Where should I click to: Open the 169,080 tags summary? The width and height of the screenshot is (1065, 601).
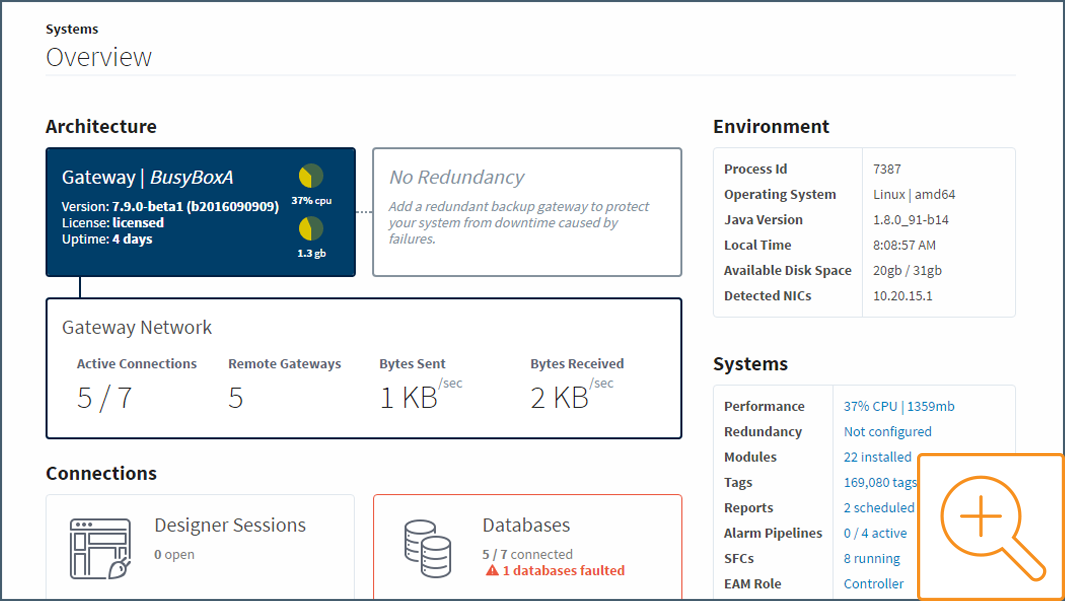[x=880, y=482]
